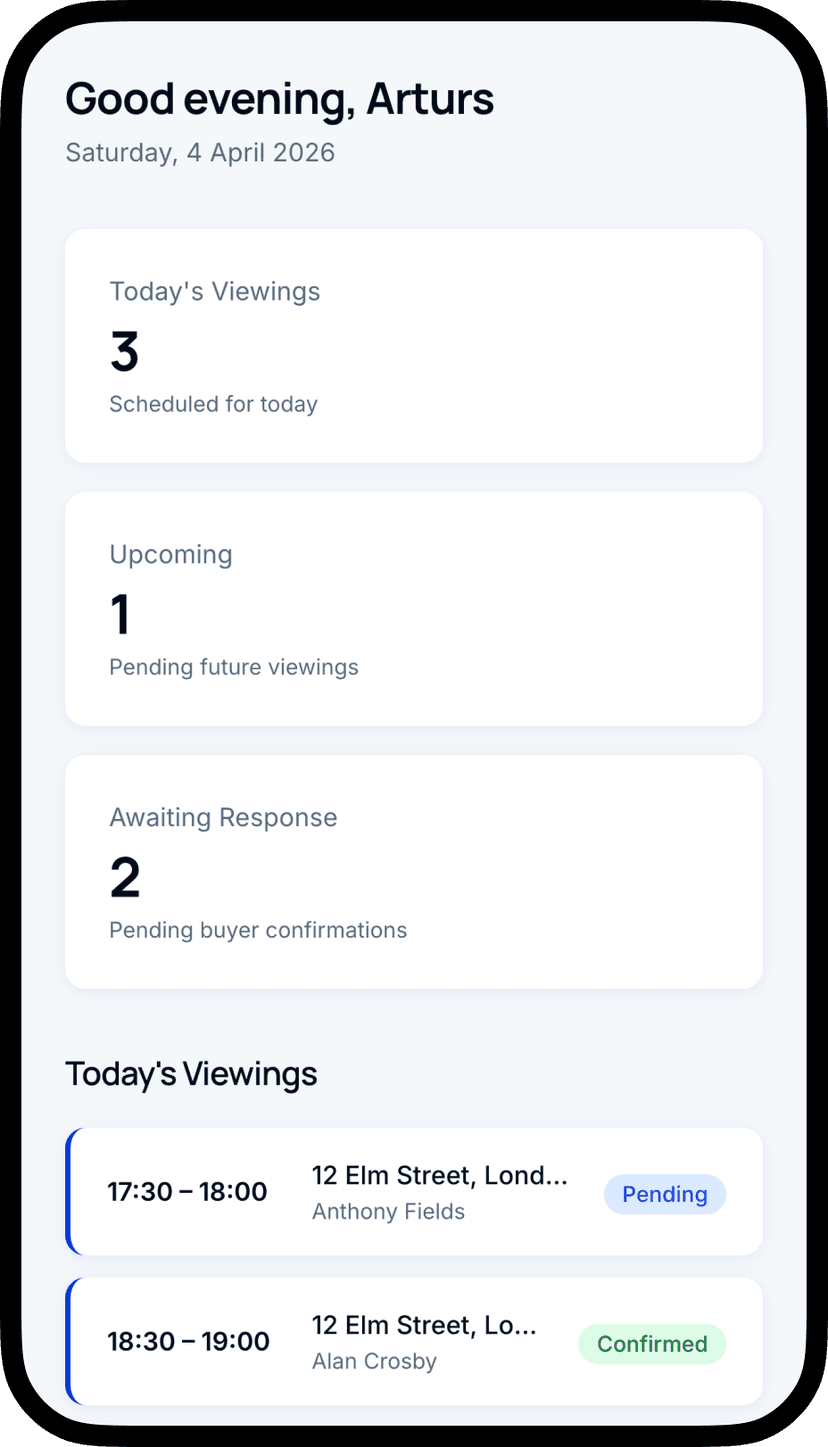
Task: Tap the Good evening, Arturs greeting
Action: point(279,99)
